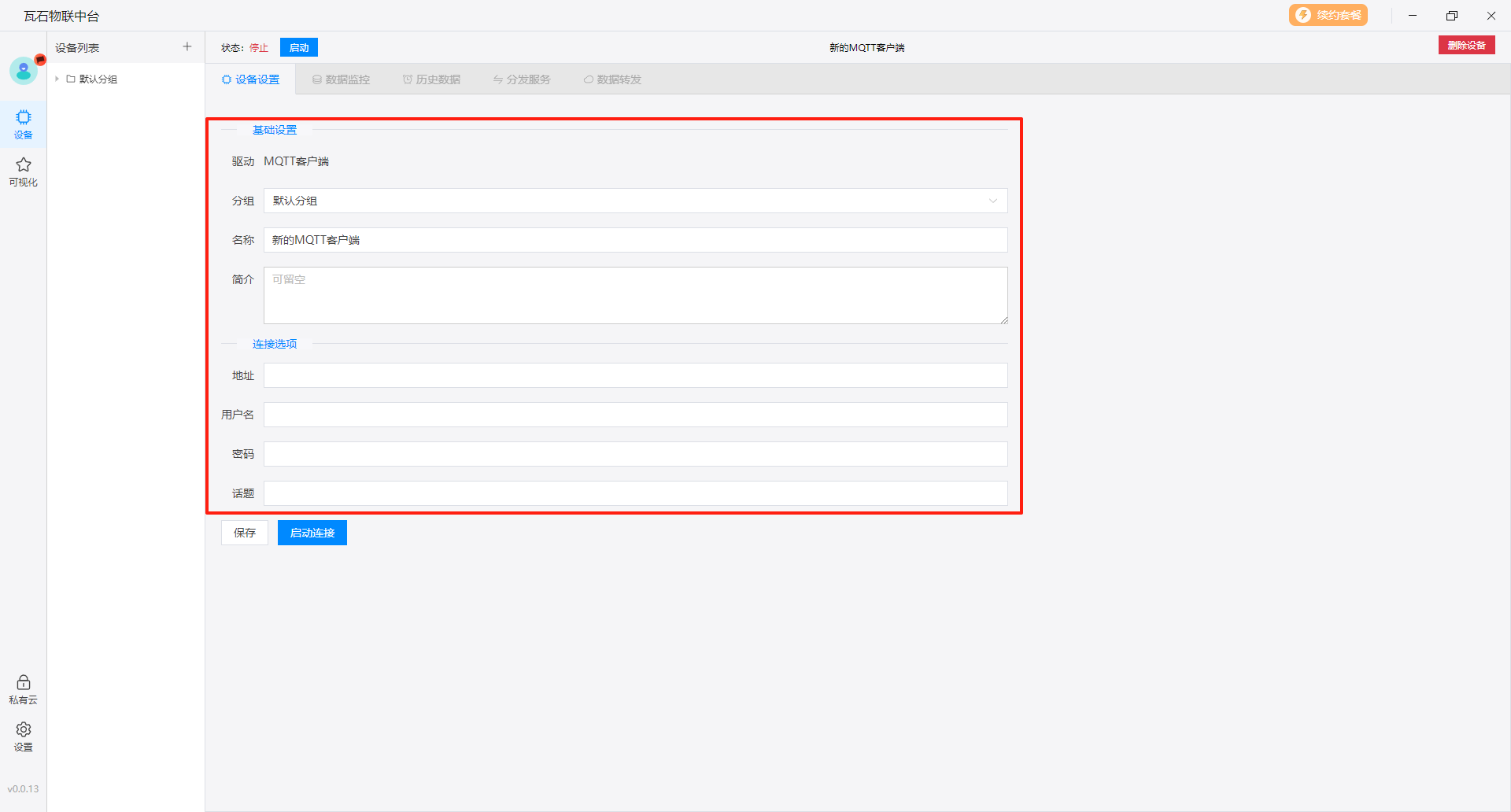Click folder icon of 默认分组
Viewport: 1511px width, 812px height.
click(x=71, y=79)
